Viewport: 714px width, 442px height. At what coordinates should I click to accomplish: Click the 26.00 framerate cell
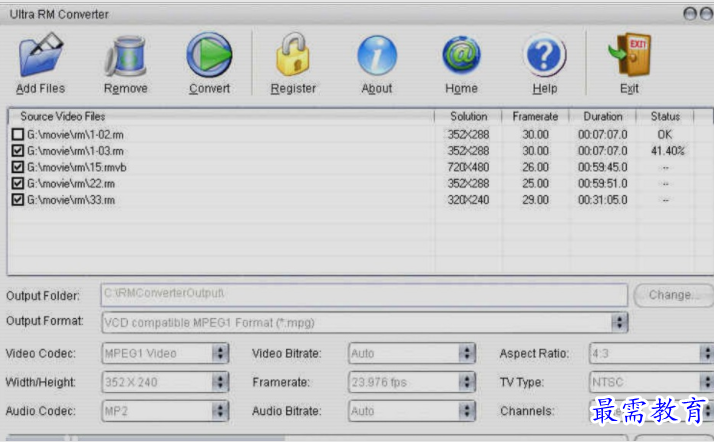536,168
